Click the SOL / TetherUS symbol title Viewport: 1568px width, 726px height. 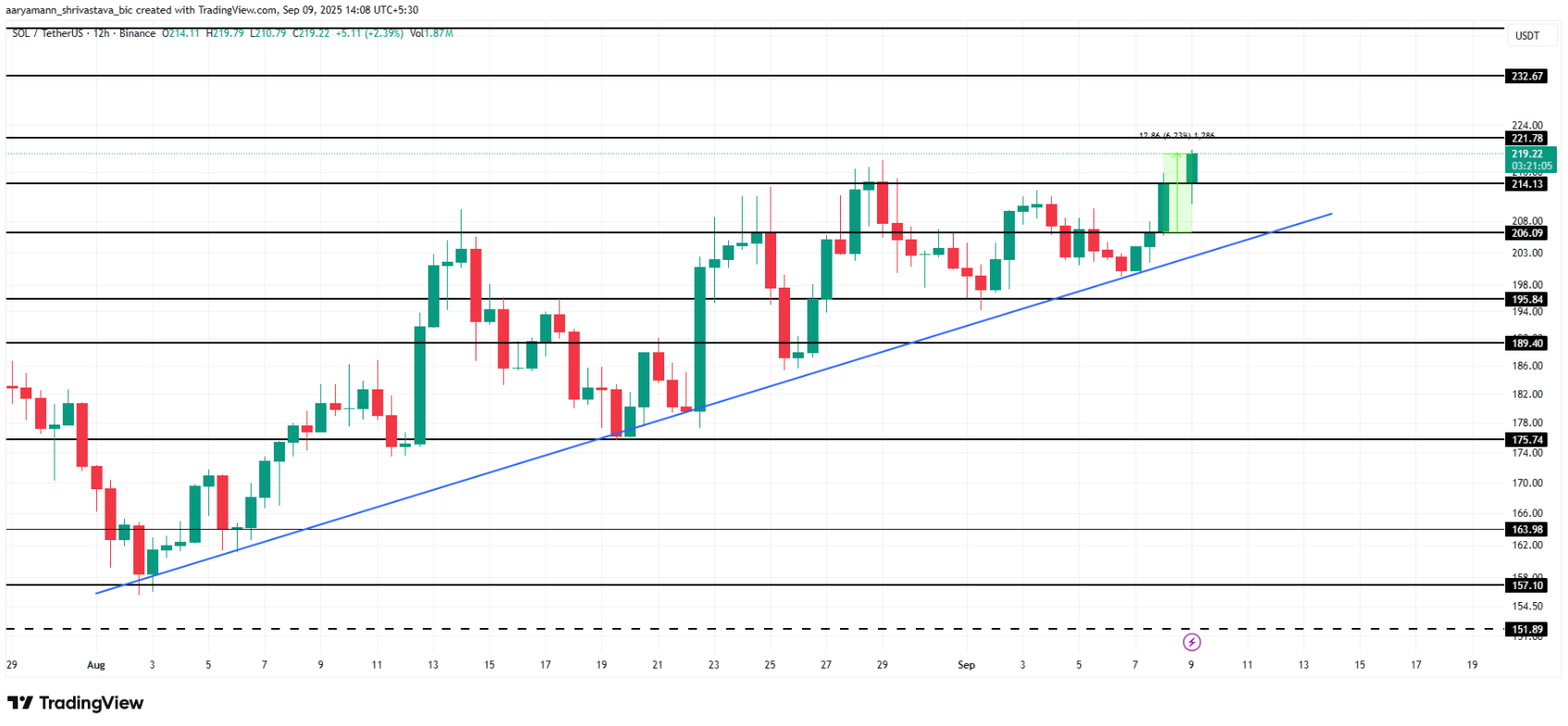click(x=48, y=33)
